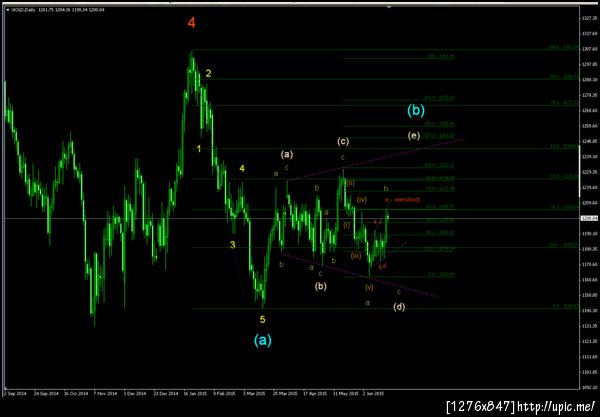600x417 pixels.
Task: Click the 1327.35 price axis label
Action: (x=590, y=18)
